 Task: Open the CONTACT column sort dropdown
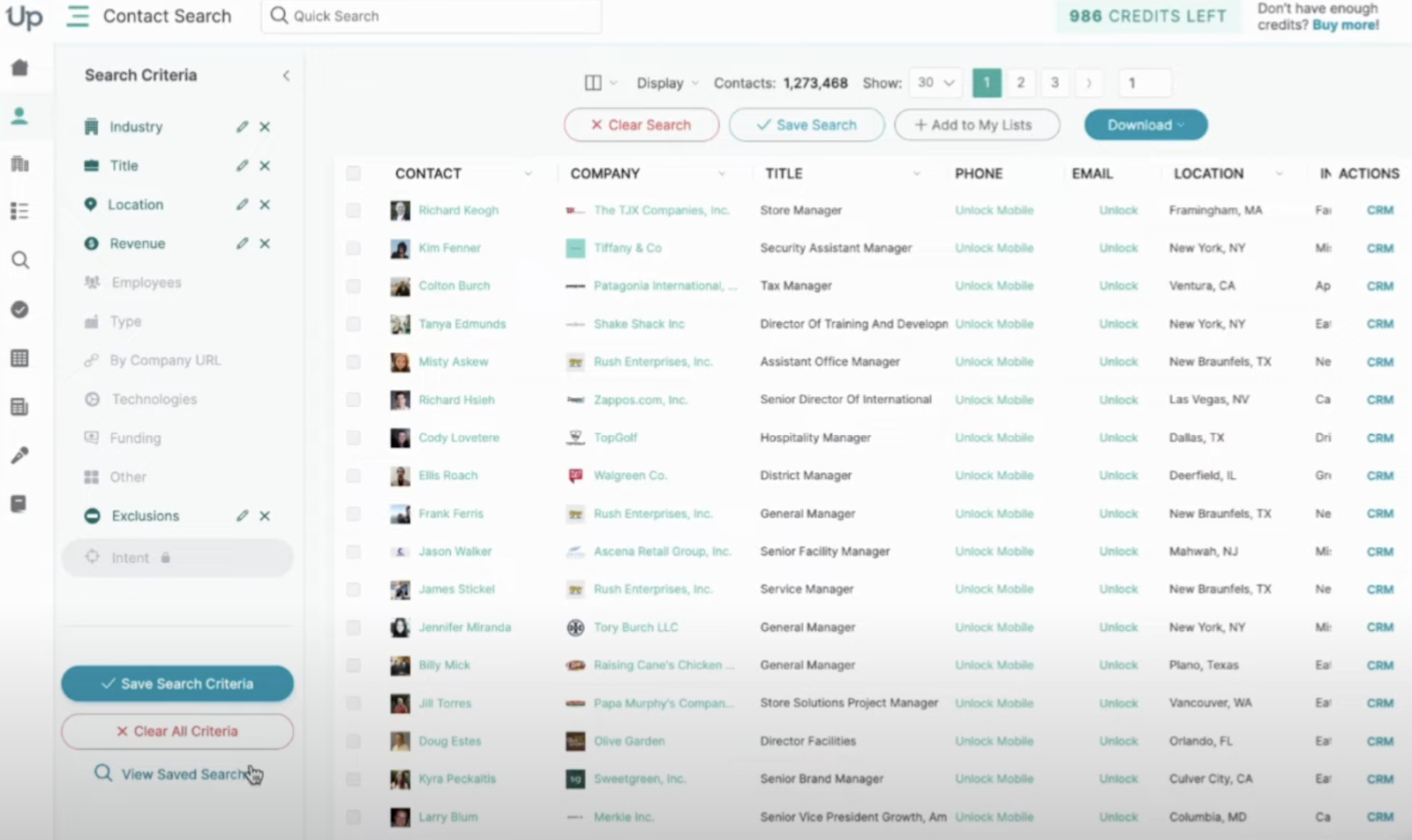[x=528, y=174]
